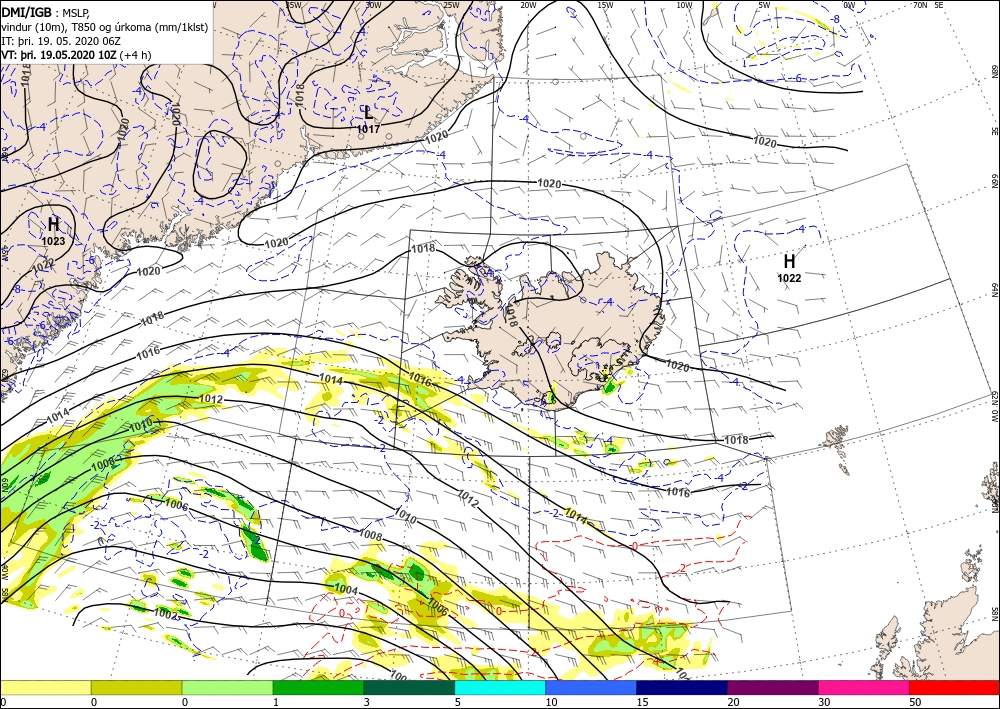Click the legend value '5'

point(457,702)
